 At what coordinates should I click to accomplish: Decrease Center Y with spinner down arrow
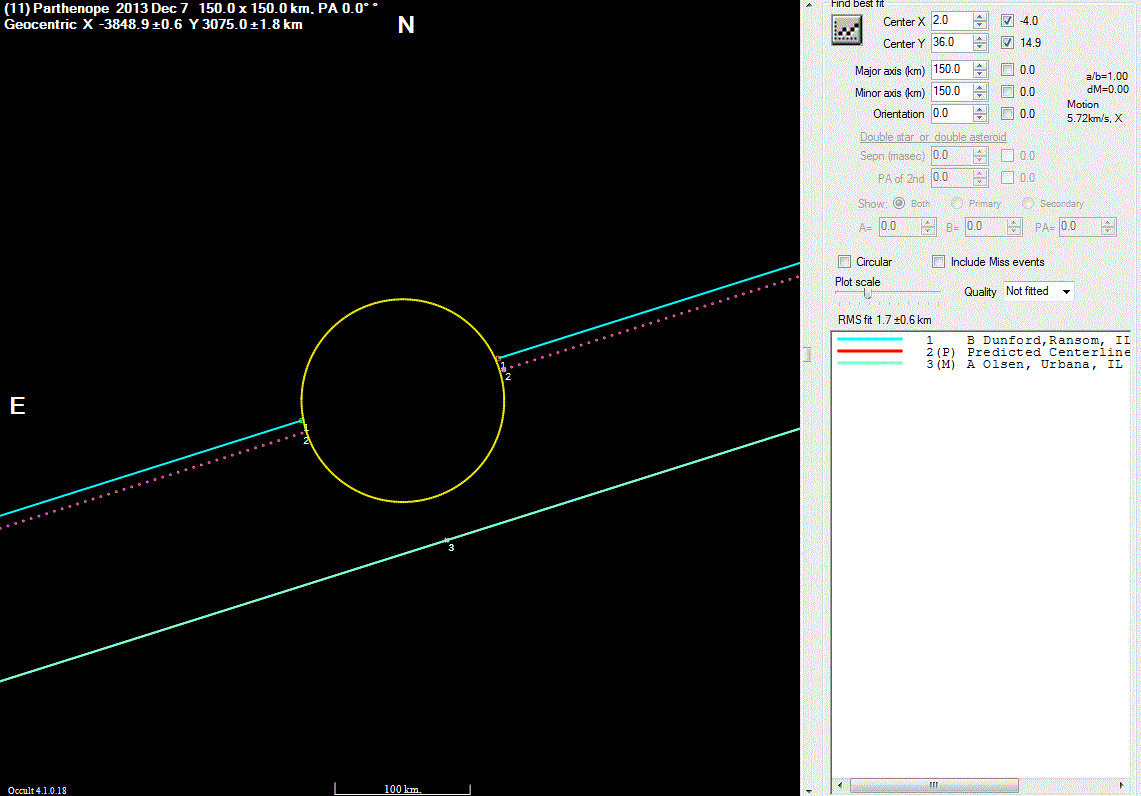[x=980, y=47]
